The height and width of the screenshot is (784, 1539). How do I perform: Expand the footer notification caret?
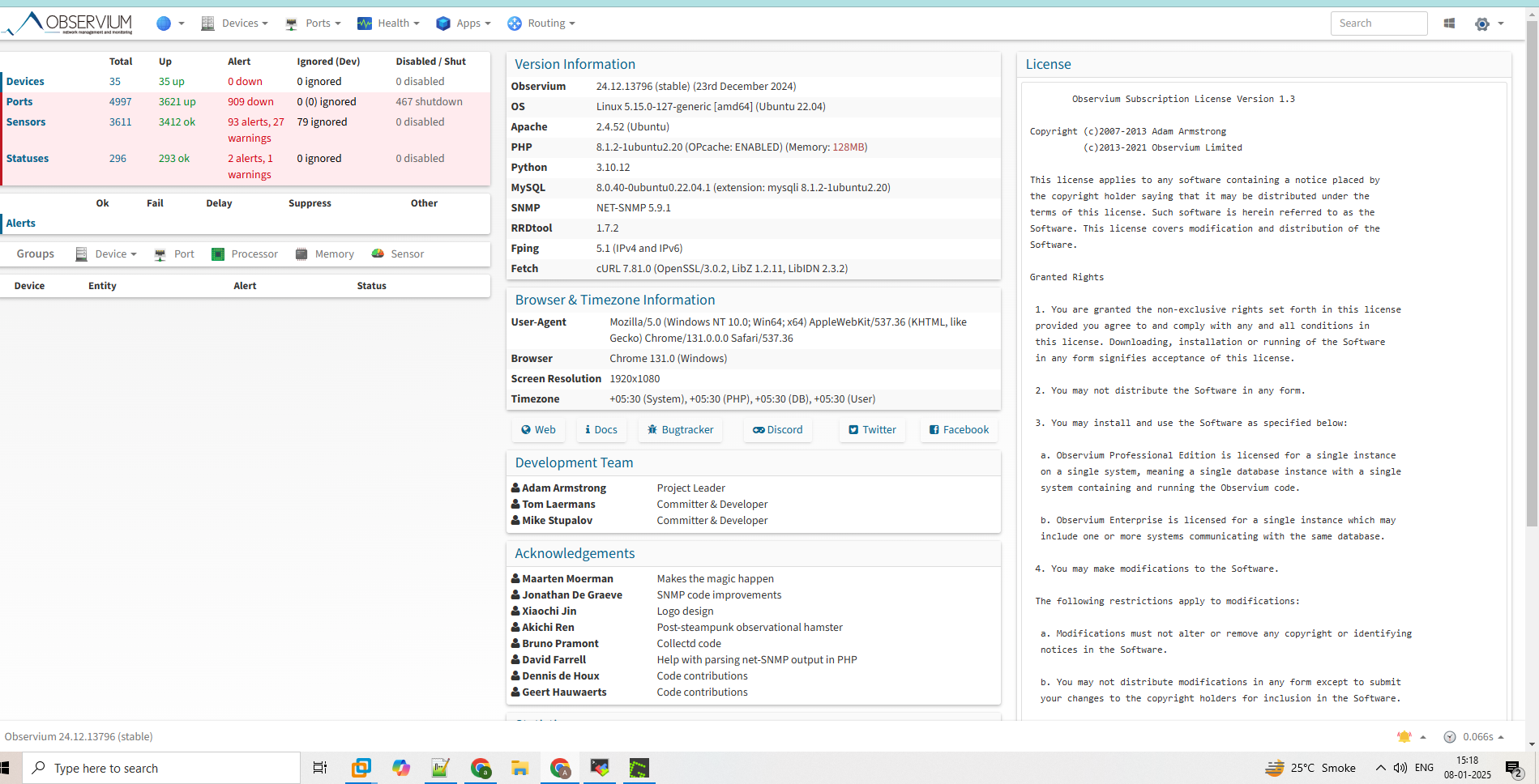click(1423, 737)
